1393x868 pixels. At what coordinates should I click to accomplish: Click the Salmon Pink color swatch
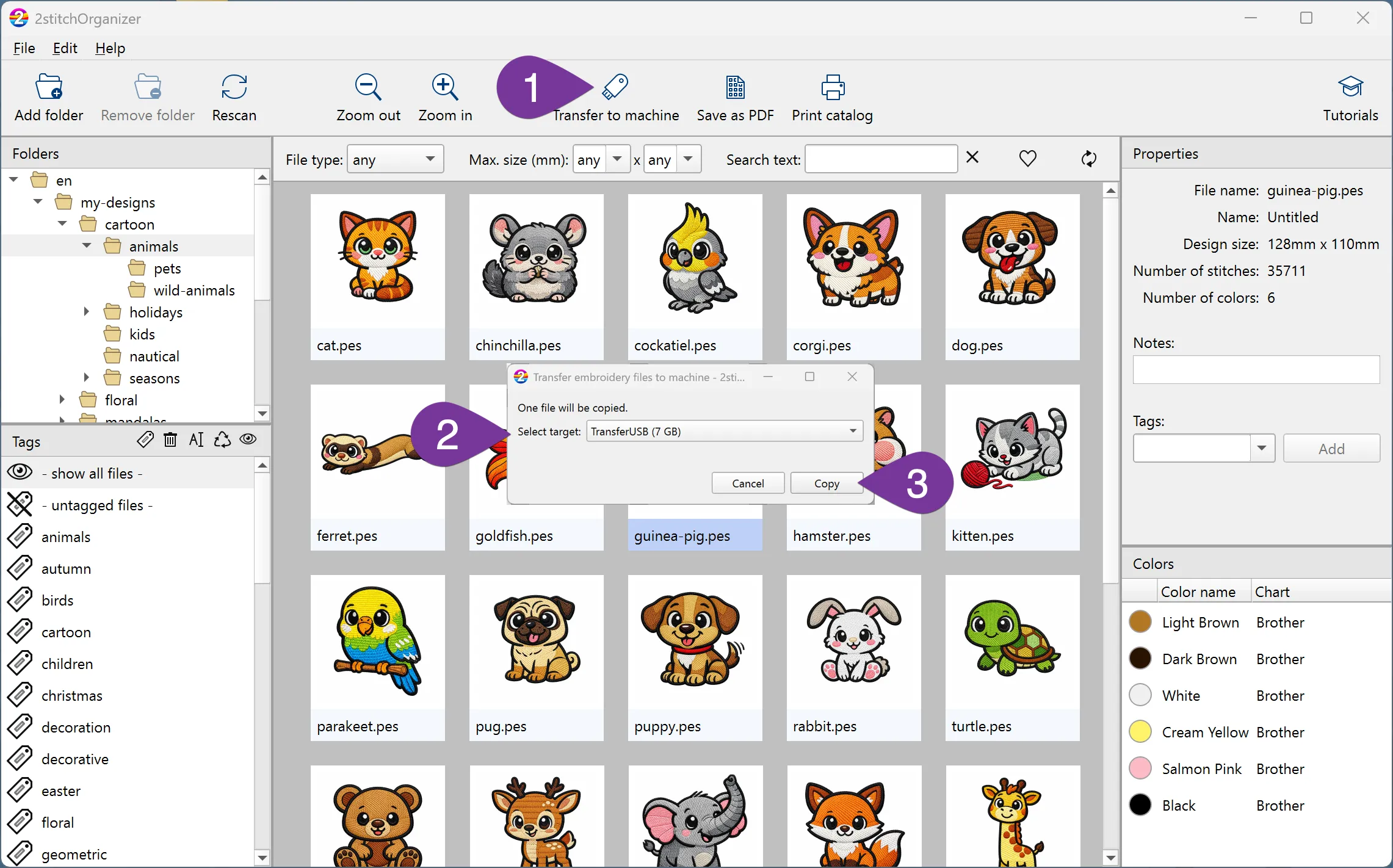[x=1140, y=769]
